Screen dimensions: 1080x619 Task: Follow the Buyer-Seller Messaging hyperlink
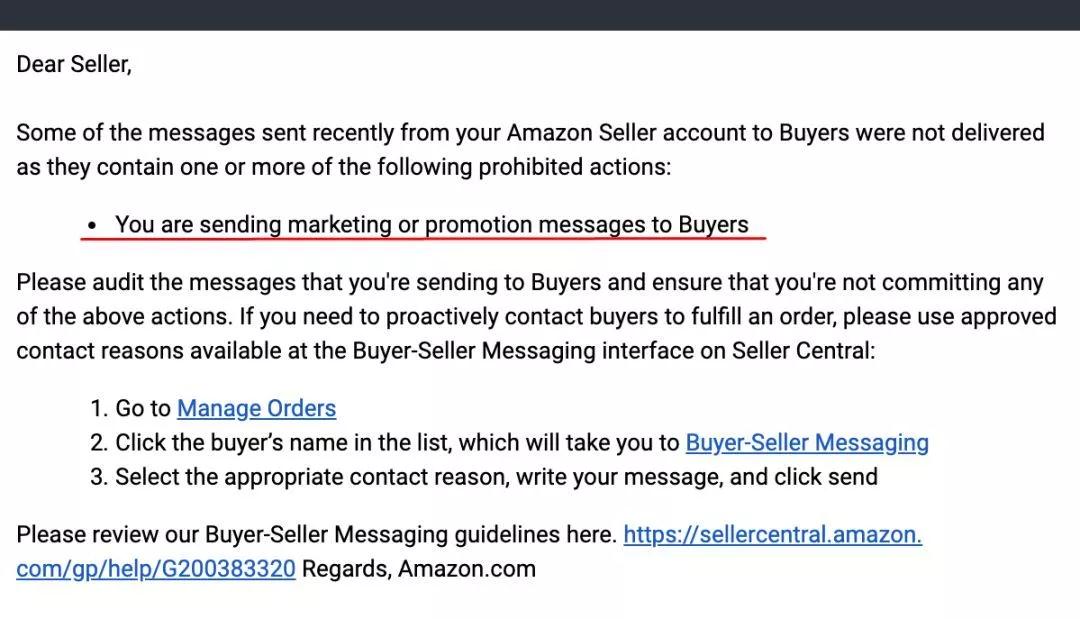807,443
